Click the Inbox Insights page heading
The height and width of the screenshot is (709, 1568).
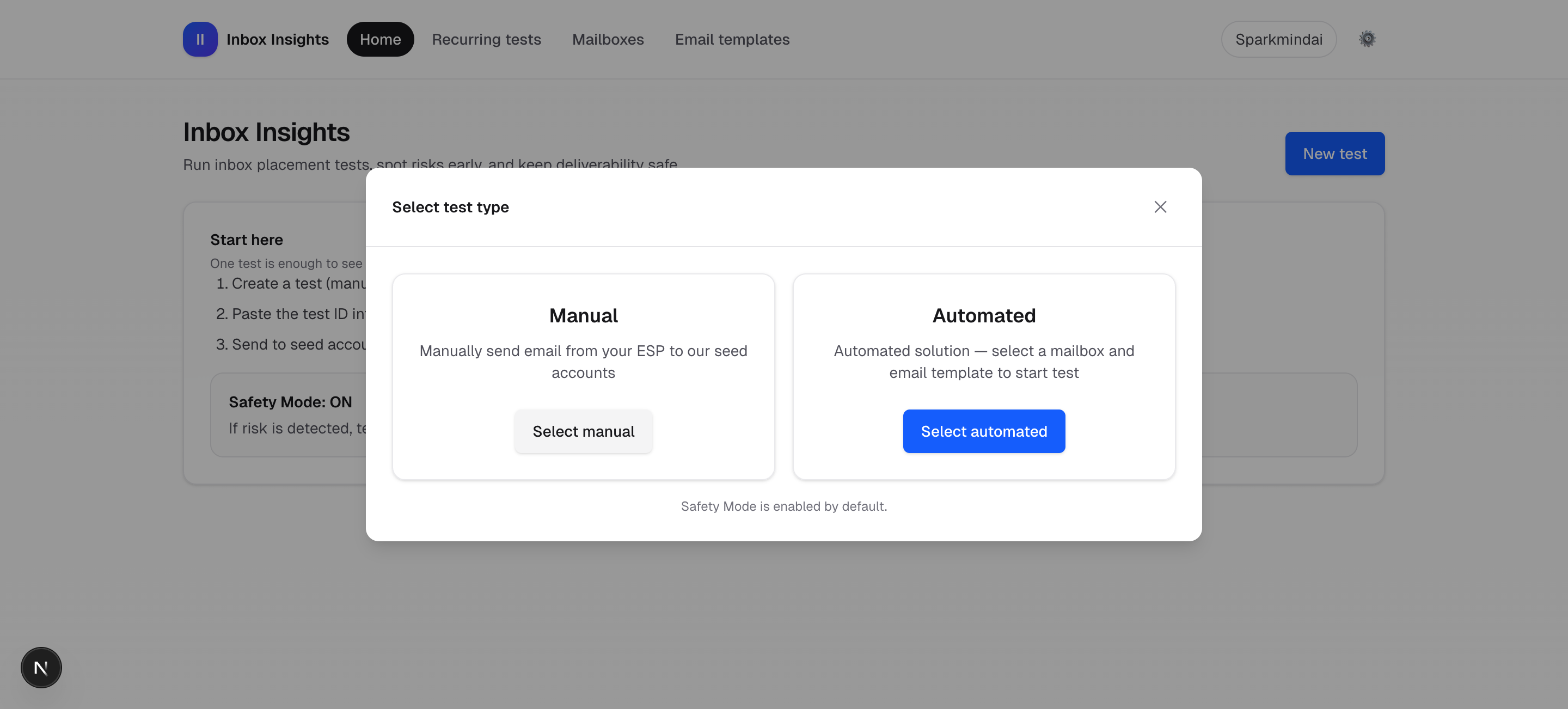point(266,131)
